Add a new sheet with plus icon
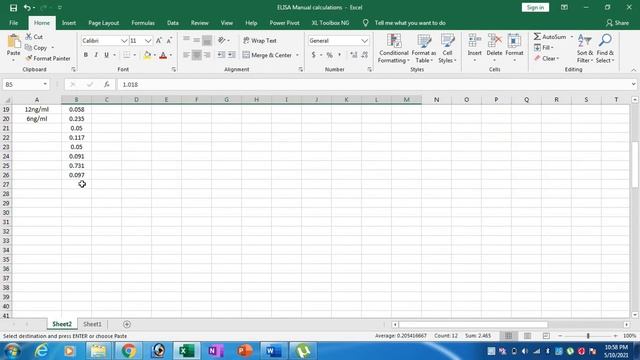The image size is (640, 360). click(127, 324)
